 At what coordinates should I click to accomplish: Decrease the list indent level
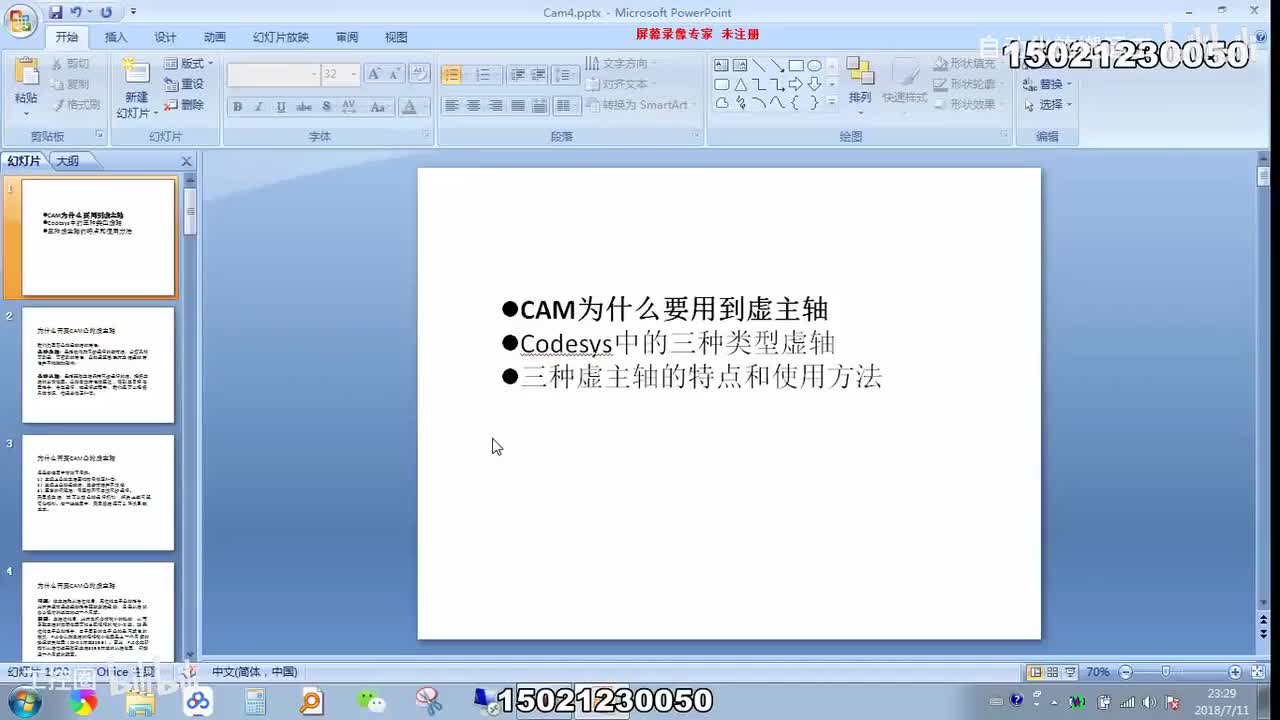517,75
